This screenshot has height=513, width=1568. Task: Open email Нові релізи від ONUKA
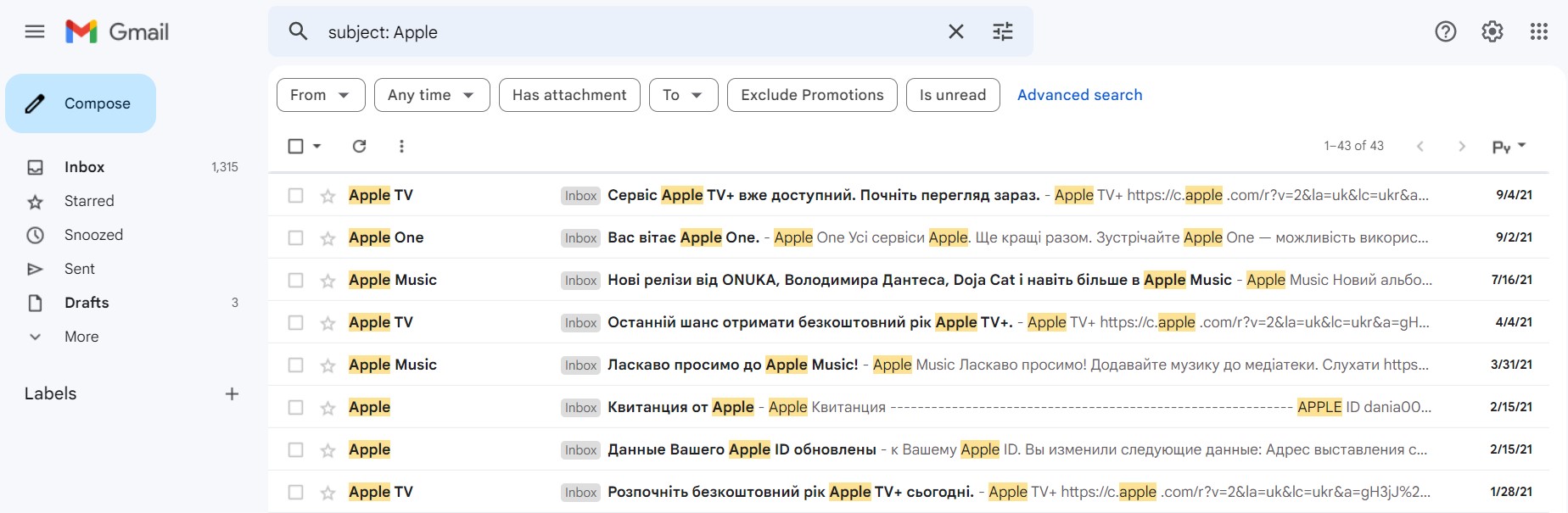908,281
